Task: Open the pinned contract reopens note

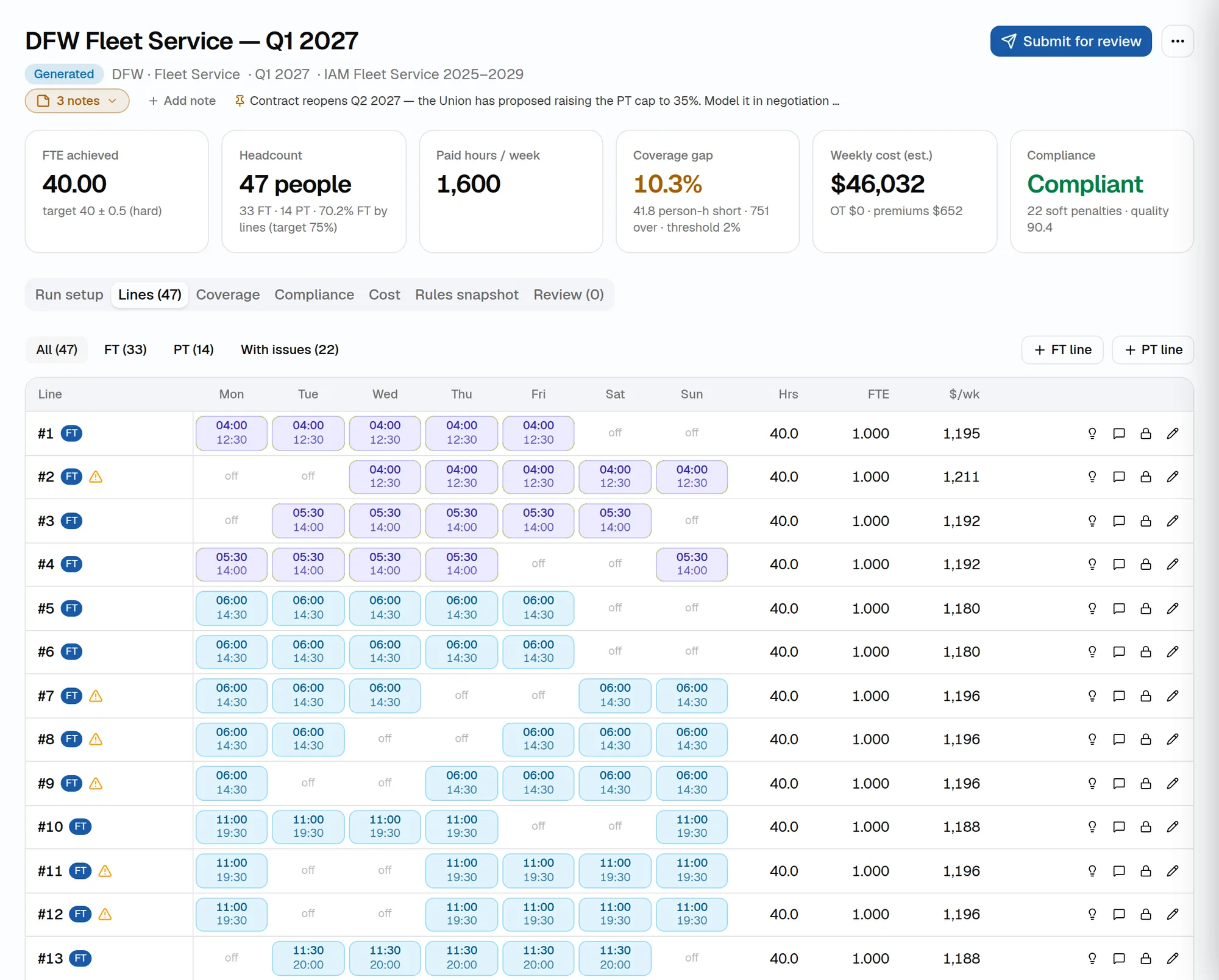Action: pos(536,101)
